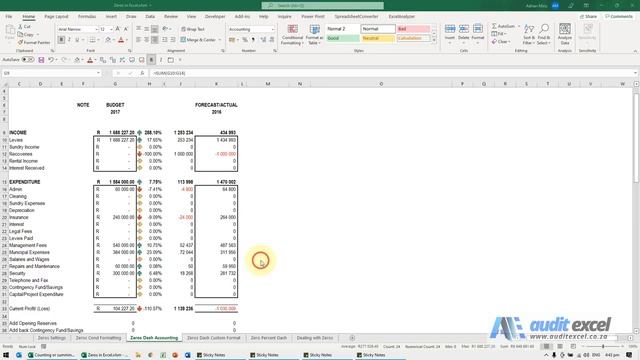Click the Increase Font Size icon
Screen dimensions: 640x360
tap(118, 29)
